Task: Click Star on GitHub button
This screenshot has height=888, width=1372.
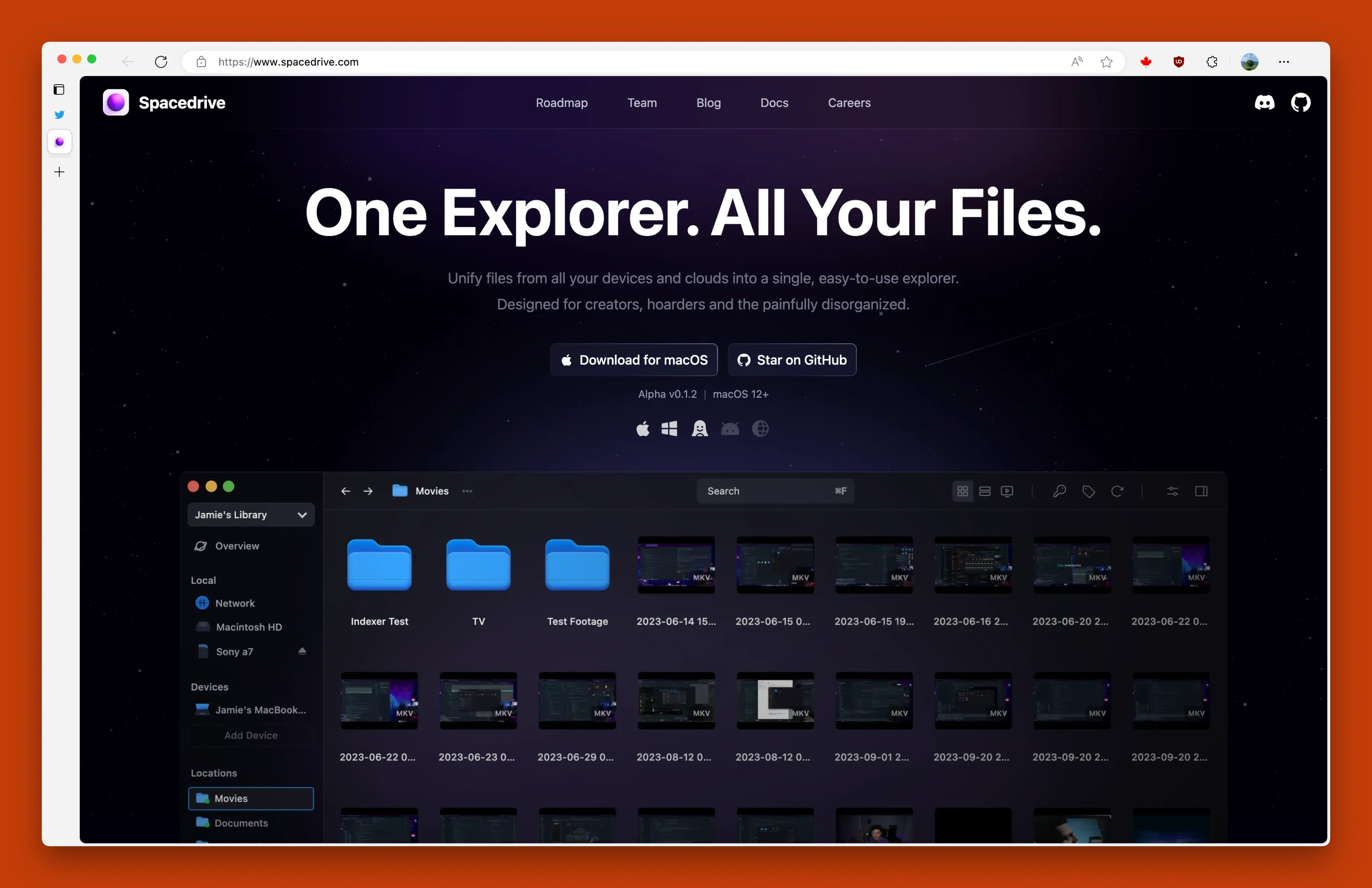Action: click(792, 360)
